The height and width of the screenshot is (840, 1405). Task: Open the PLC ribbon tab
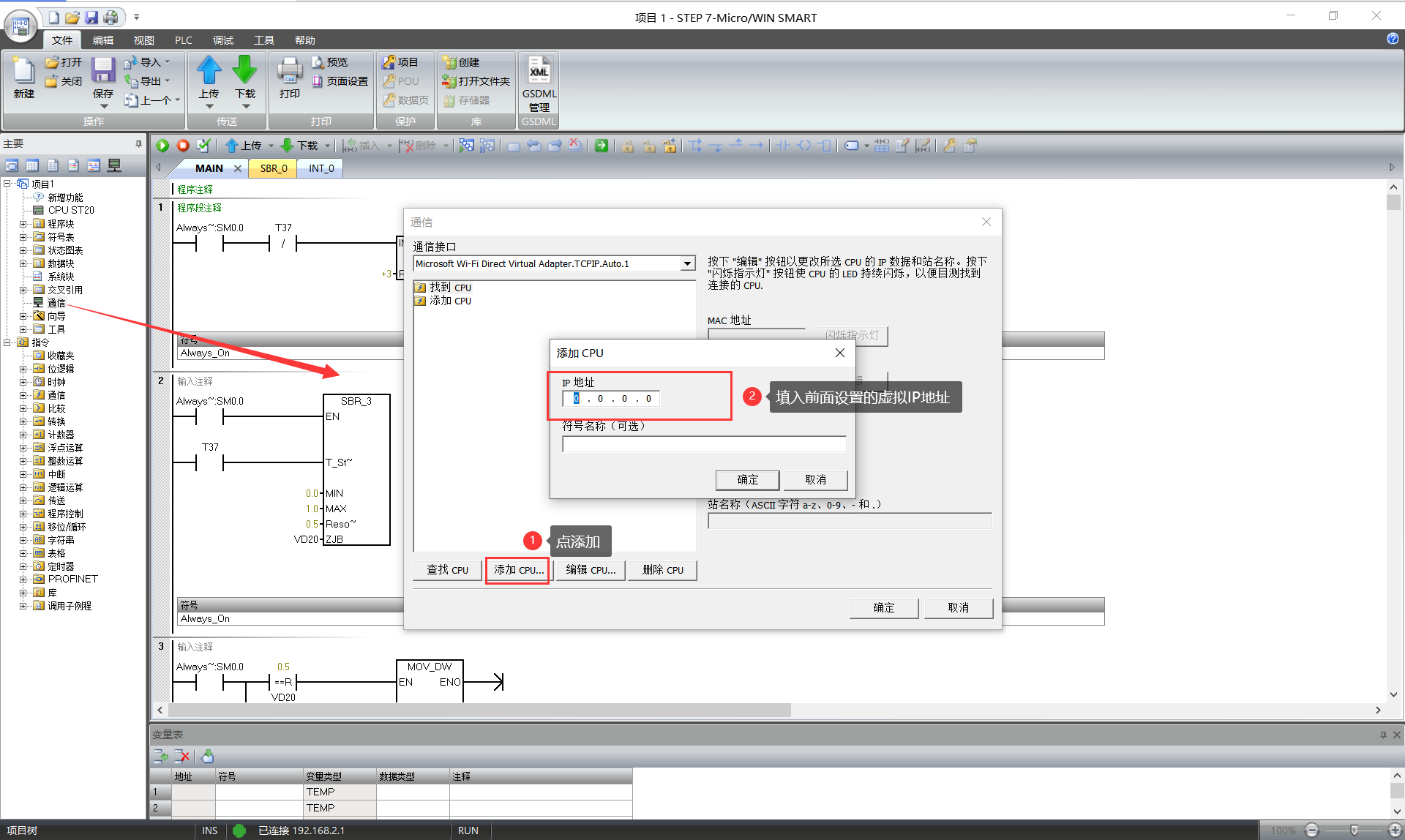[x=184, y=40]
